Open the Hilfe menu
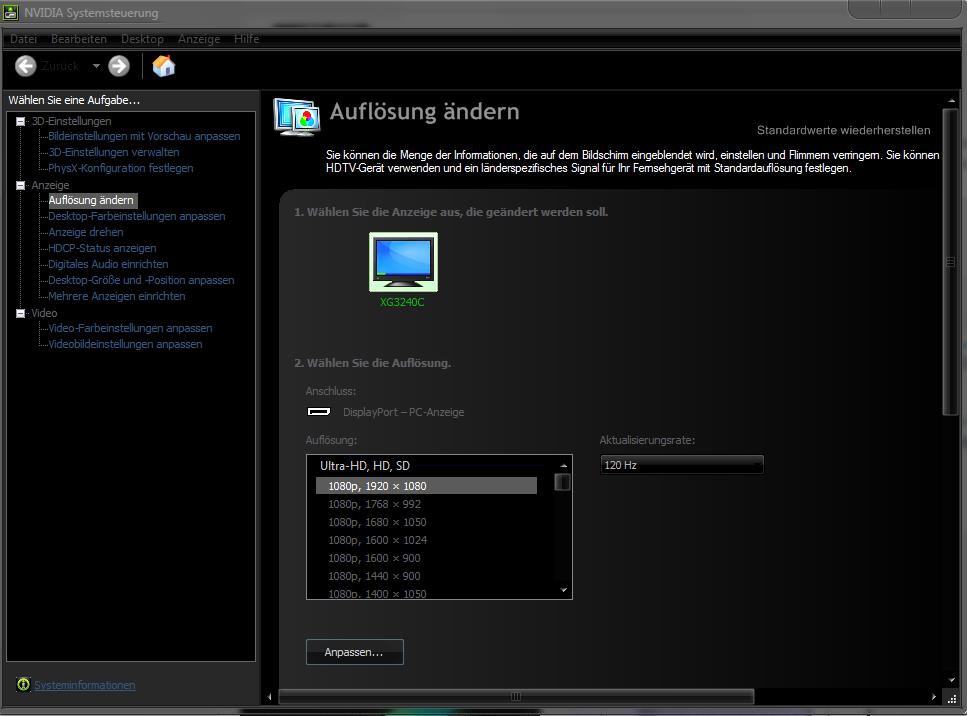The image size is (967, 716). 247,39
